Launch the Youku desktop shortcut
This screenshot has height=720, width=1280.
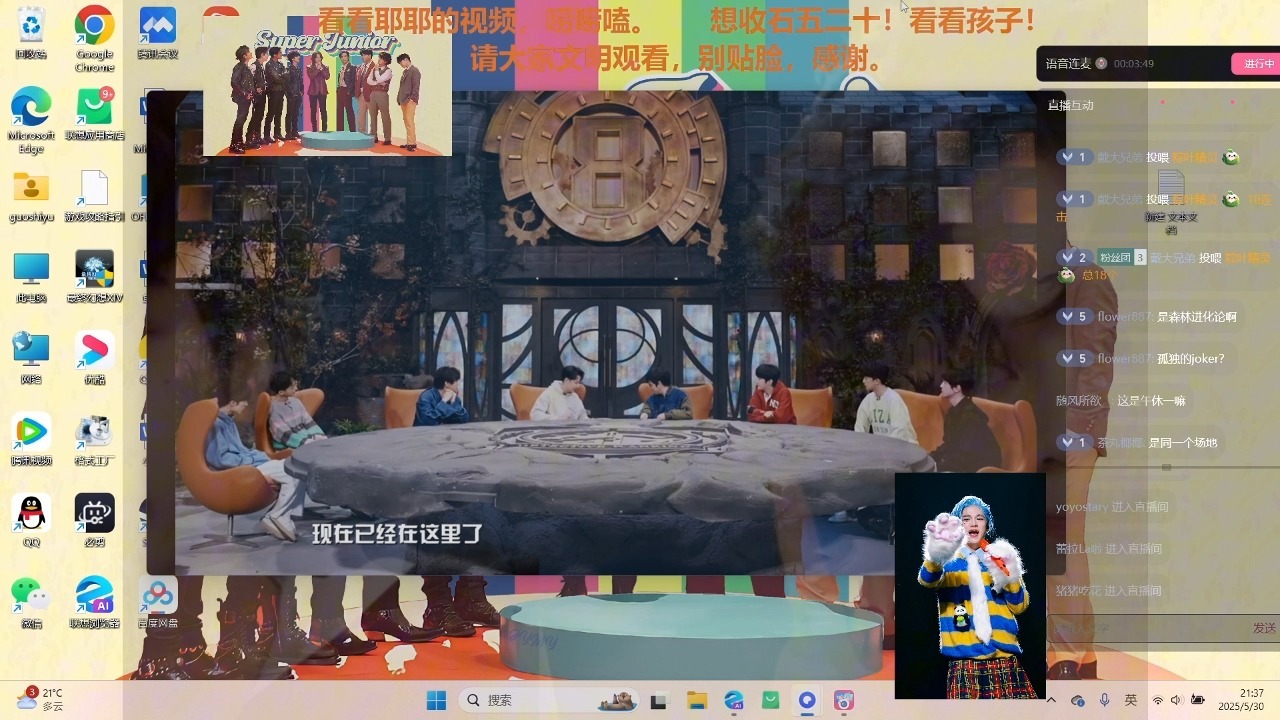(x=94, y=358)
